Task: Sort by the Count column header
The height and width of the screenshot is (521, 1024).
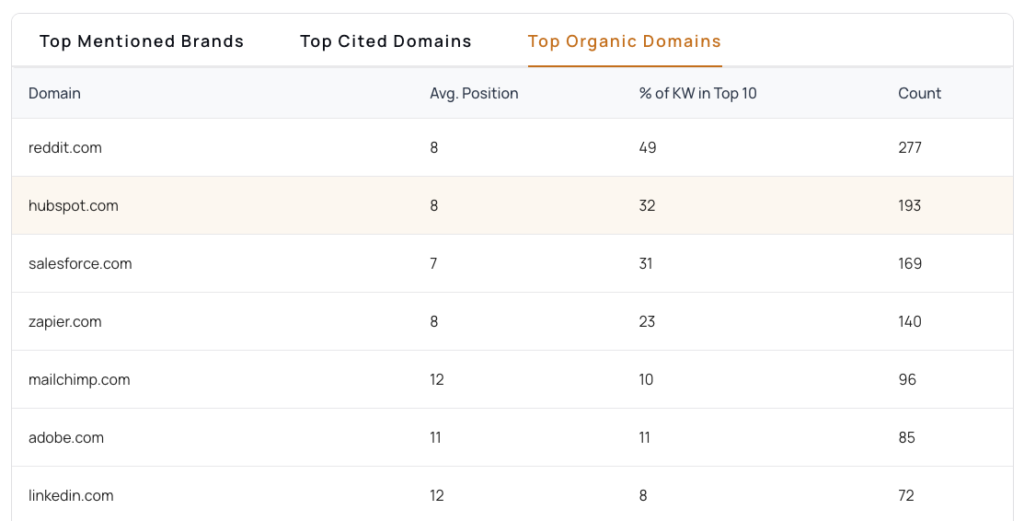Action: (x=919, y=93)
